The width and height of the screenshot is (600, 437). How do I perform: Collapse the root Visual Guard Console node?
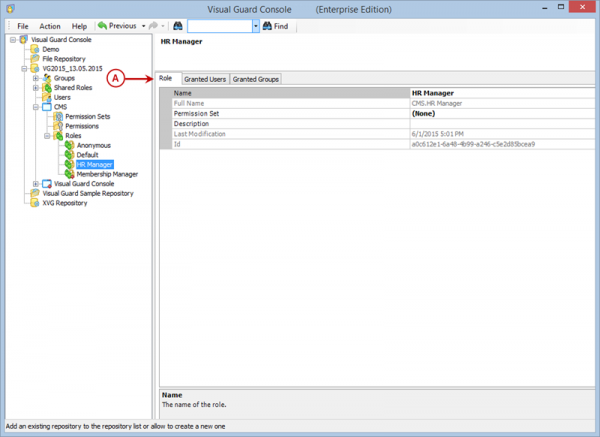(13, 40)
